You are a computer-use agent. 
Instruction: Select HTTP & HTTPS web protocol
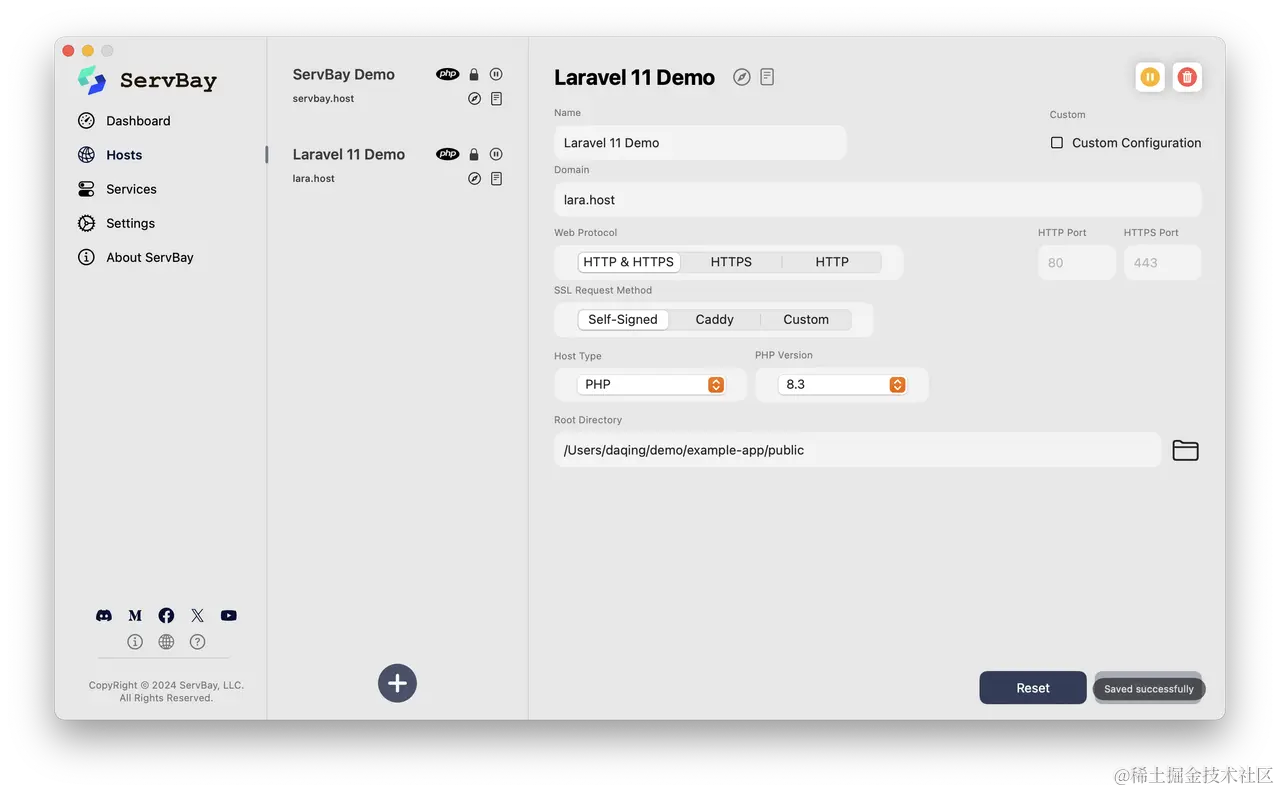[628, 262]
